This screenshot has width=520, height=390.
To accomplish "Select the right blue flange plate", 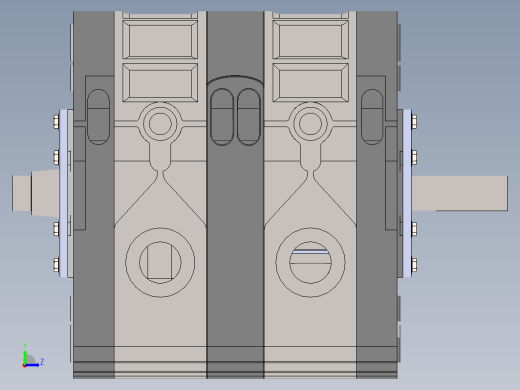I will (407, 193).
